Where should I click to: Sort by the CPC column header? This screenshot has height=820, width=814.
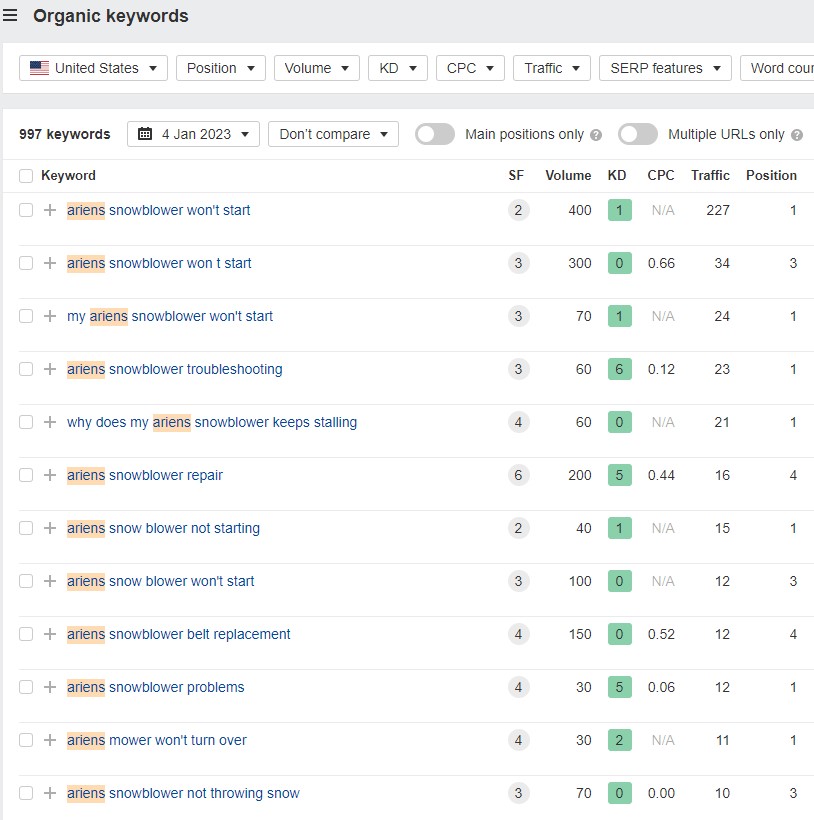point(661,176)
